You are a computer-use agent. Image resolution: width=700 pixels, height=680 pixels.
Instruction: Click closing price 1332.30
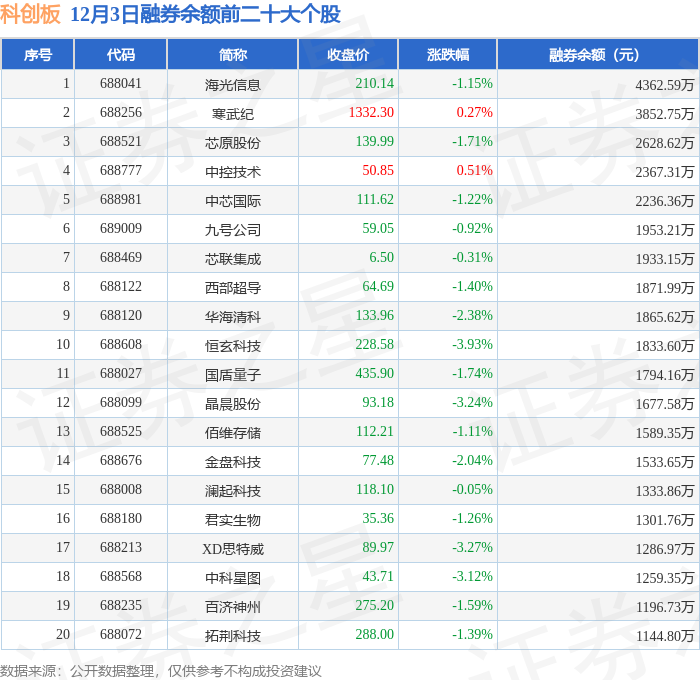371,113
